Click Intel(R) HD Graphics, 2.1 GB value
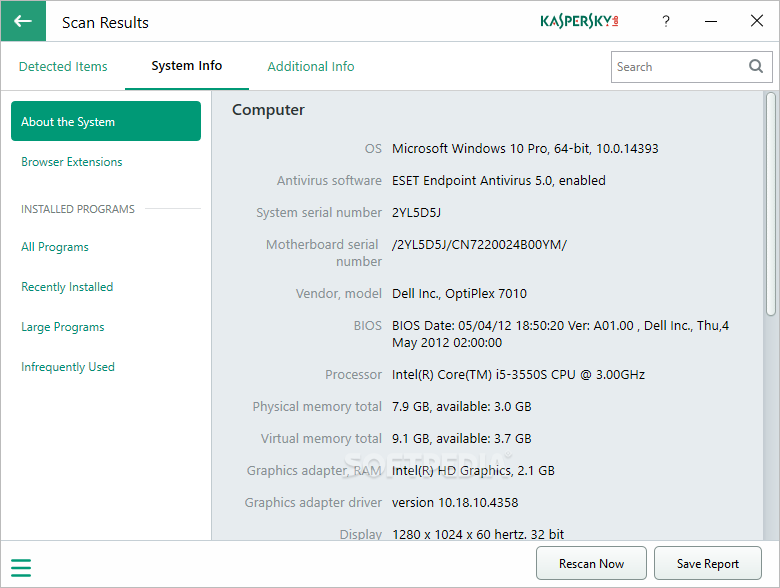The width and height of the screenshot is (780, 588). (473, 471)
